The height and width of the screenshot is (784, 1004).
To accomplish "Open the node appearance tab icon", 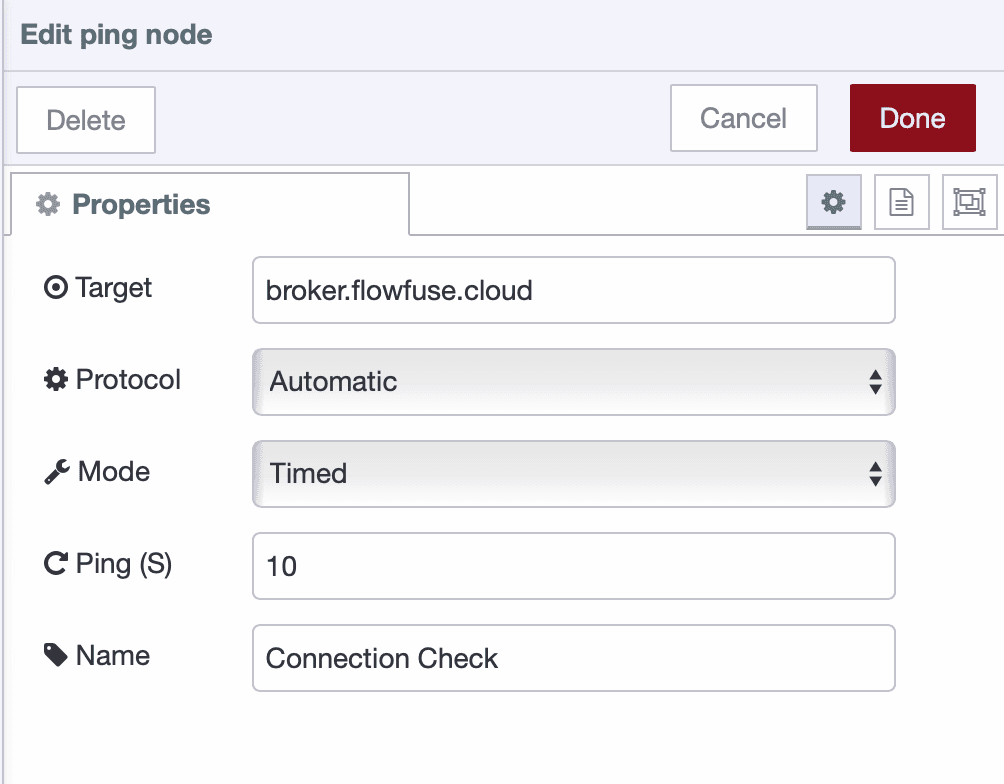I will (x=970, y=202).
